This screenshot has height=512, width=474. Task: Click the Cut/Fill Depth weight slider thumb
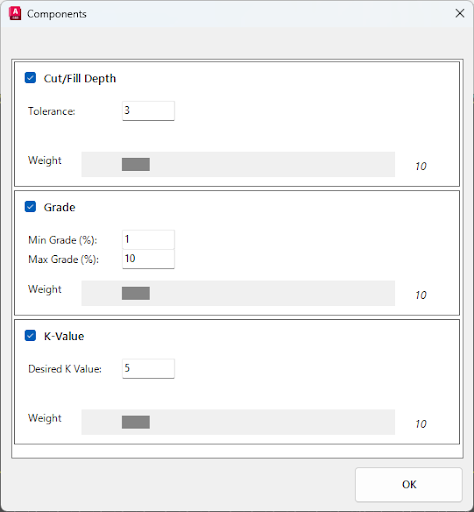(136, 164)
